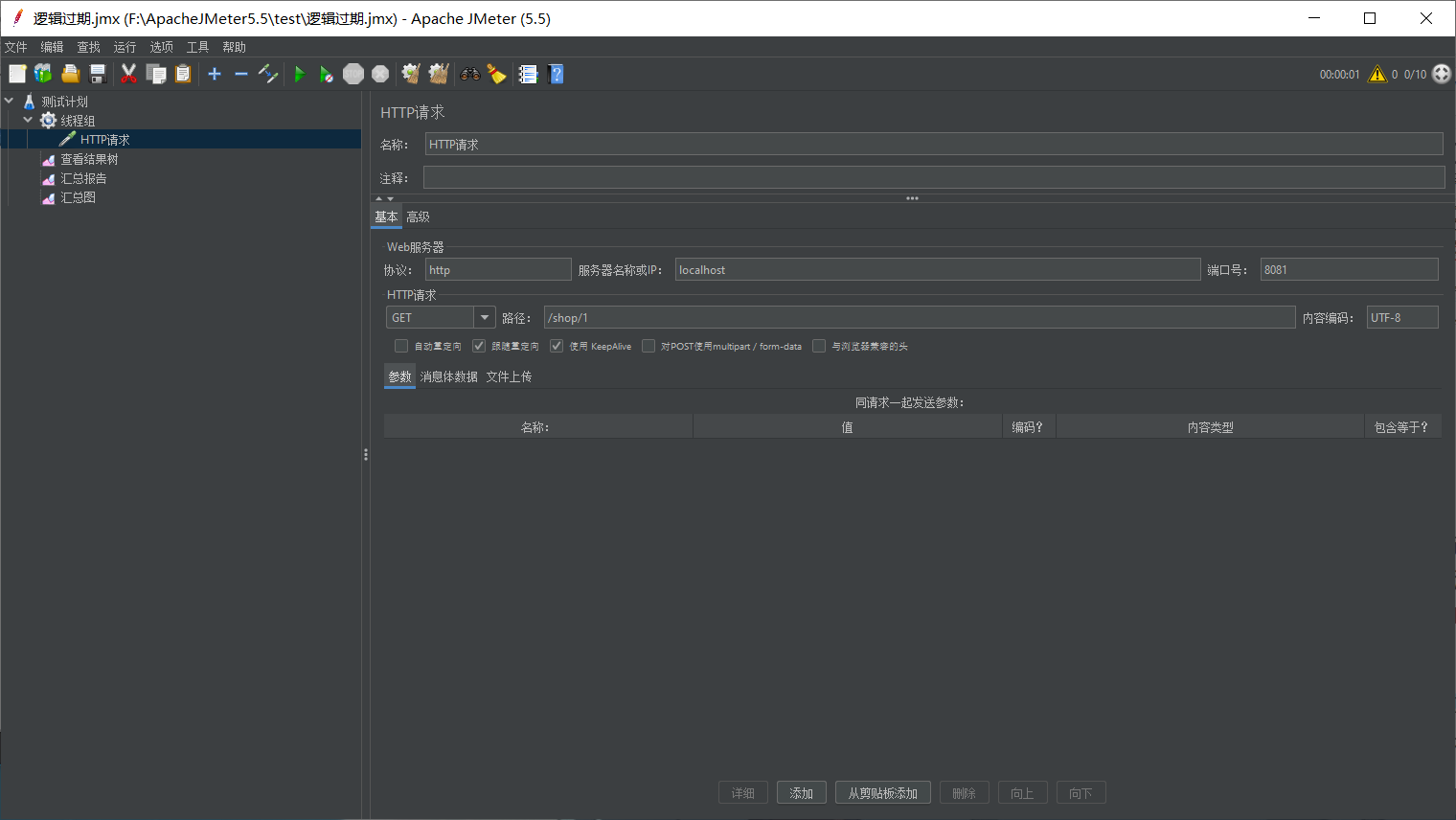Open the 编辑 menu
1456x820 pixels.
[x=52, y=47]
